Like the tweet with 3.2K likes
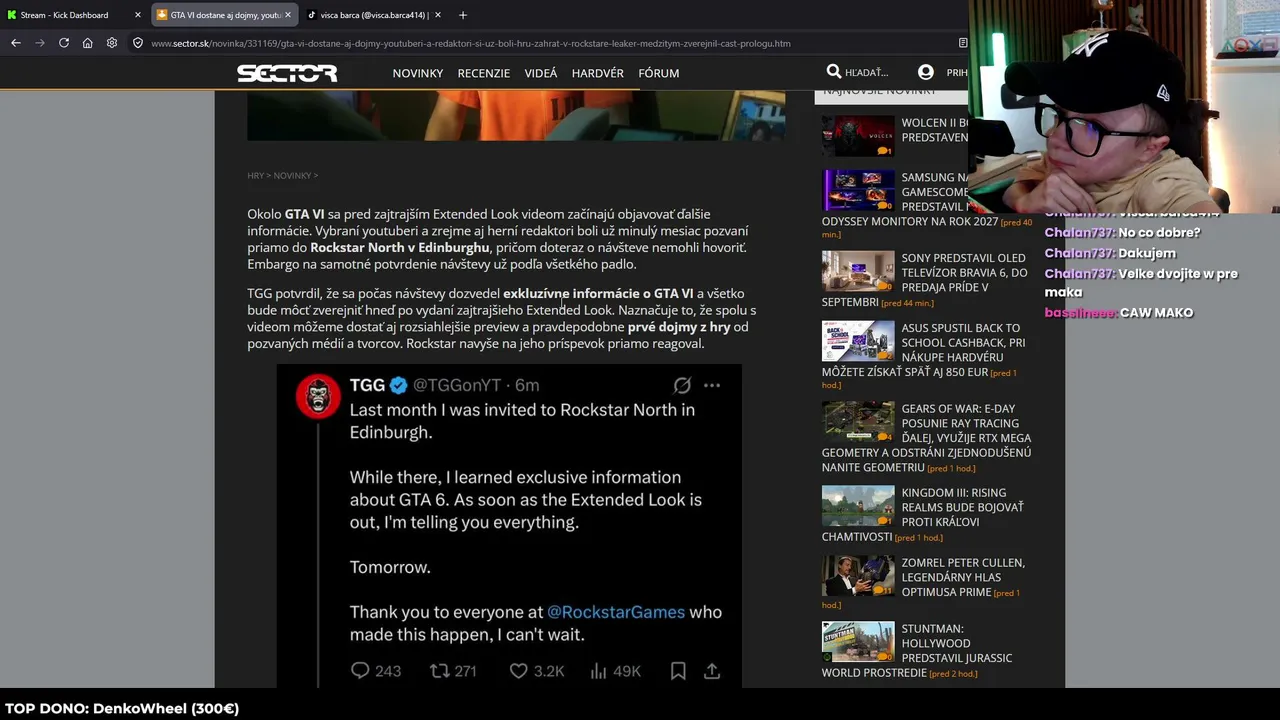Image resolution: width=1280 pixels, height=720 pixels. pyautogui.click(x=518, y=671)
